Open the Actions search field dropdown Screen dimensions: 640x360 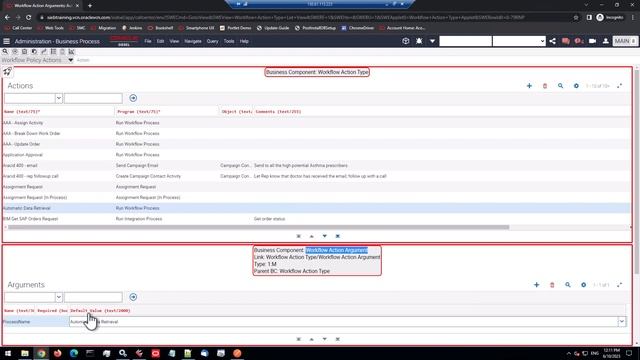pyautogui.click(x=58, y=98)
